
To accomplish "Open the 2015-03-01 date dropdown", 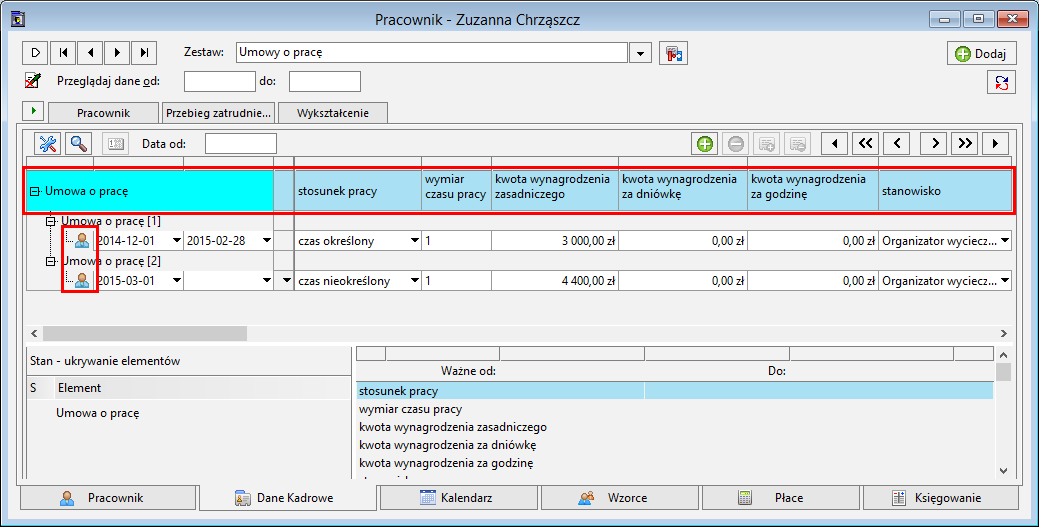I will tap(177, 280).
